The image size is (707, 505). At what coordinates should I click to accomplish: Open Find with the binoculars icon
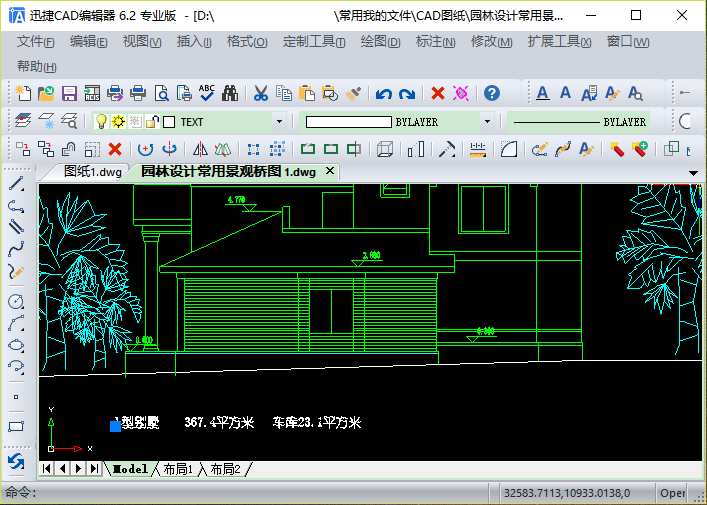(230, 93)
